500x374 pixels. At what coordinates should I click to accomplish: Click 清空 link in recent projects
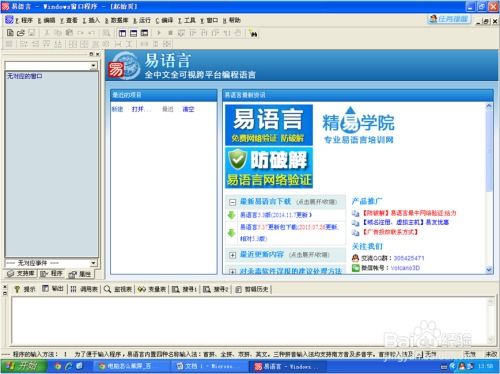(x=188, y=109)
